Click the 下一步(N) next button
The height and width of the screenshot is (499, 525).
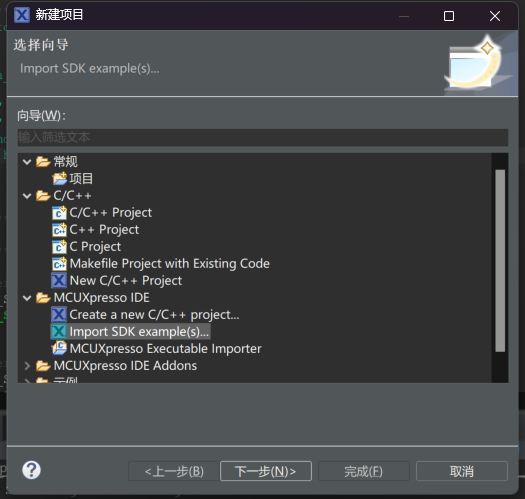pyautogui.click(x=266, y=471)
